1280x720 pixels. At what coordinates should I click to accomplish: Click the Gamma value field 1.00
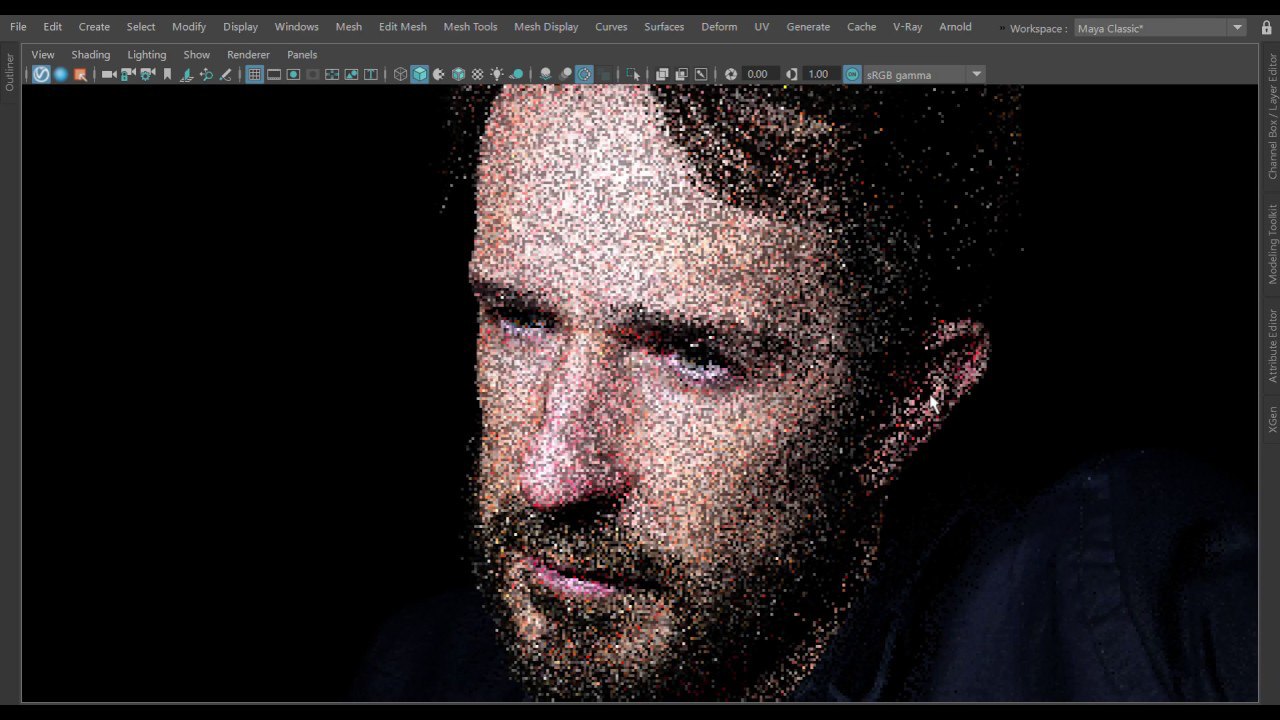click(820, 74)
